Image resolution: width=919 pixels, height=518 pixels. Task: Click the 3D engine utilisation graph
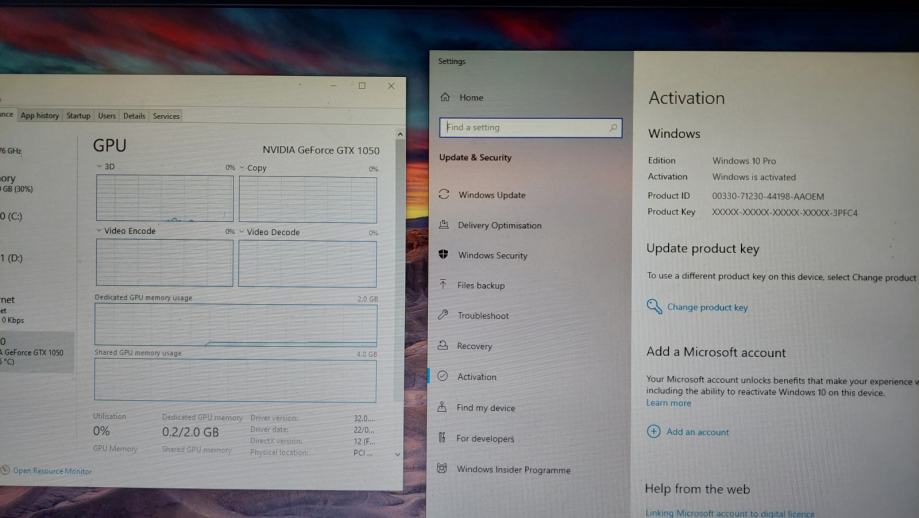pyautogui.click(x=165, y=197)
